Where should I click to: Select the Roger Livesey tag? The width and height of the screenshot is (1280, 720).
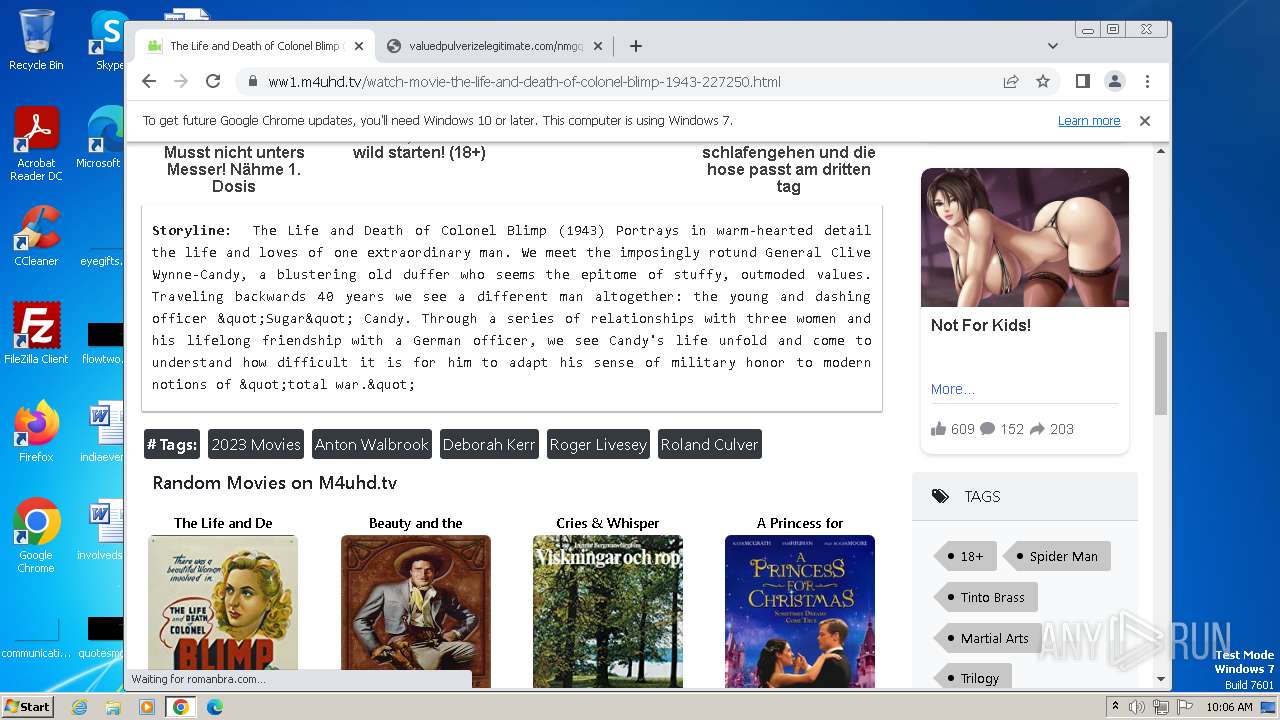598,444
